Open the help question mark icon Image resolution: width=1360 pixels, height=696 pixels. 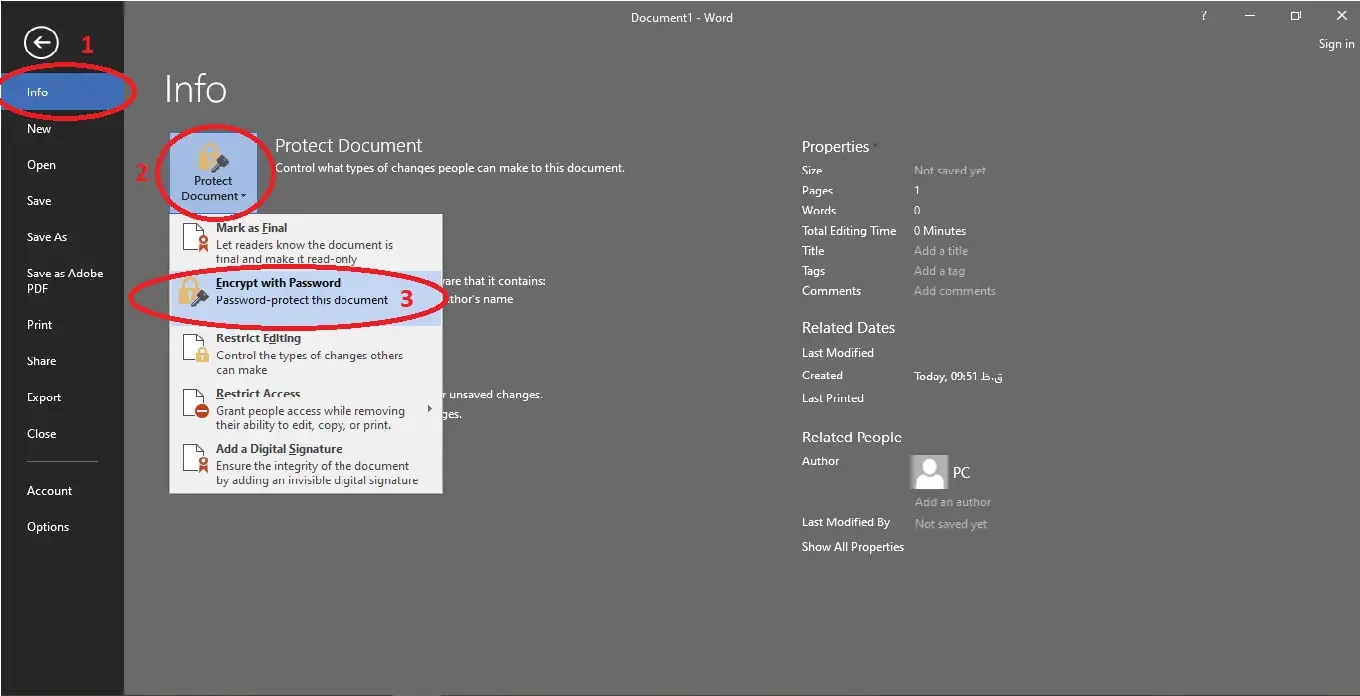tap(1204, 16)
